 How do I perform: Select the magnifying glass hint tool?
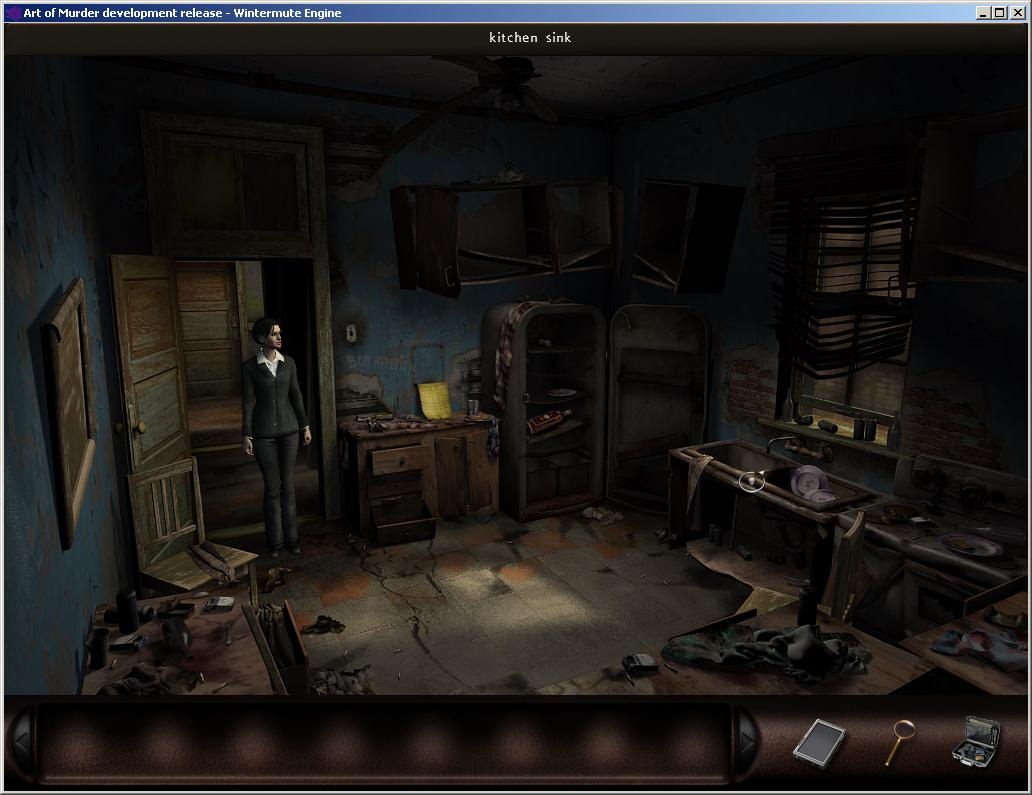pos(900,742)
